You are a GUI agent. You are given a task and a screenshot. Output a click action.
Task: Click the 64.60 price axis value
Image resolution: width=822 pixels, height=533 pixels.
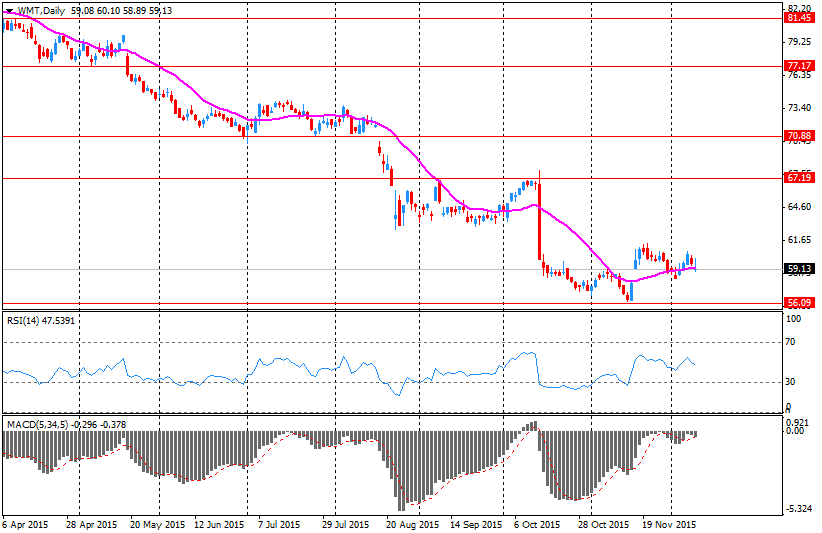799,207
